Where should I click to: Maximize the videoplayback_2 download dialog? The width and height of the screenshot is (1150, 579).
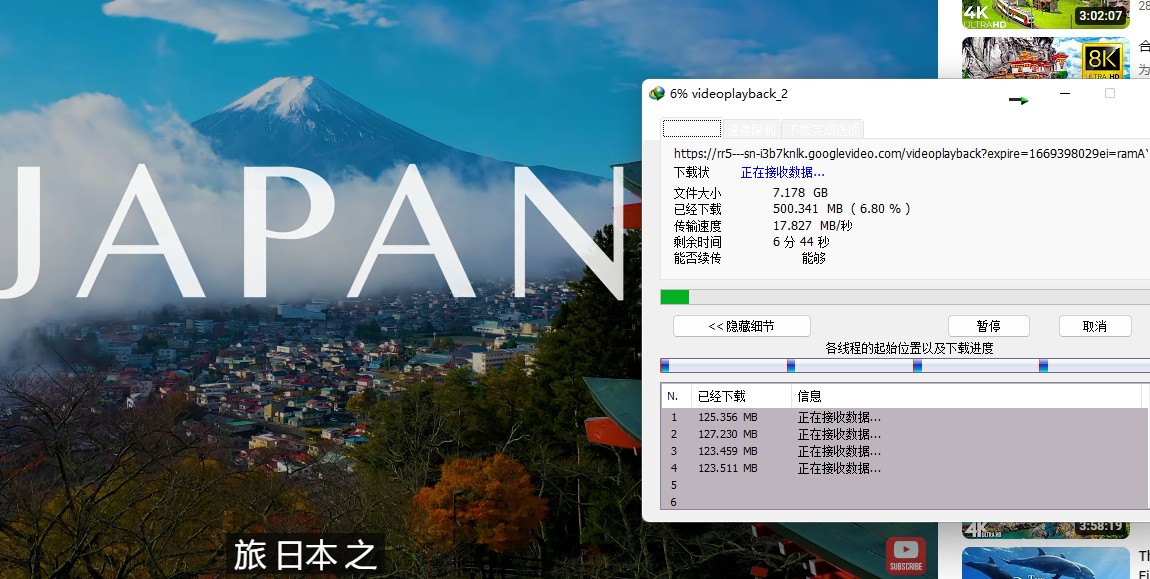tap(1109, 93)
